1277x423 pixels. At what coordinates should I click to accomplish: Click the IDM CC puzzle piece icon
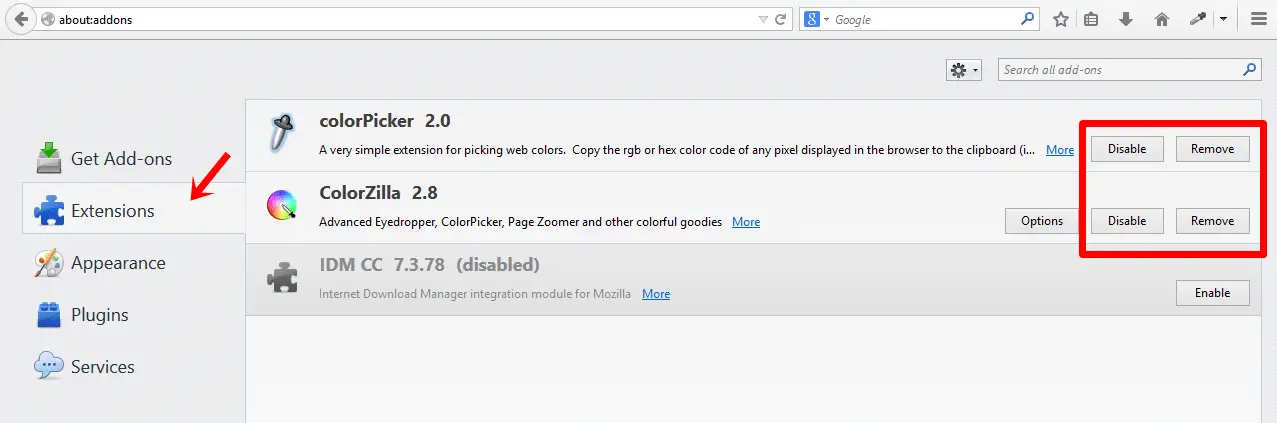click(282, 278)
